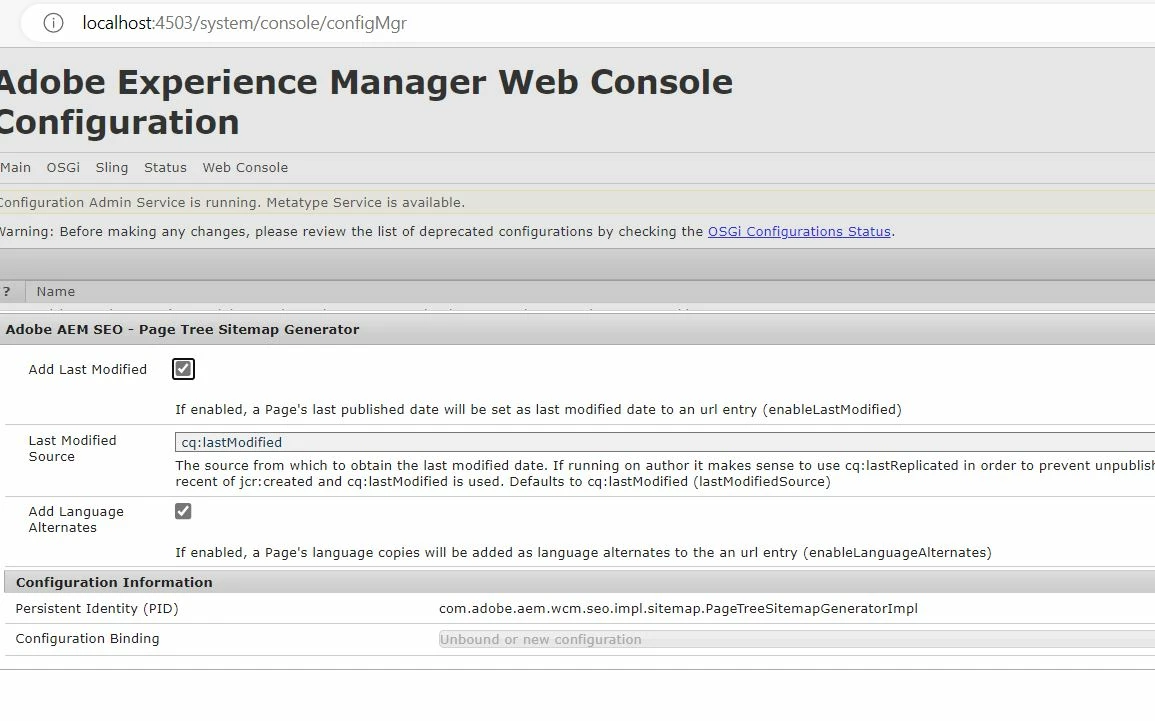
Task: Click the Last Modified Source label
Action: coord(72,449)
